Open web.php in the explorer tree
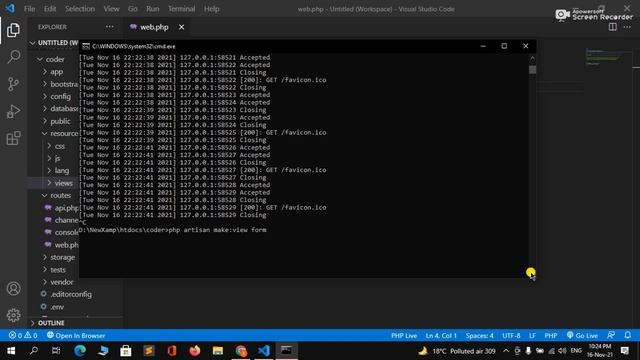Screen dimensions: 640x360 pos(66,245)
